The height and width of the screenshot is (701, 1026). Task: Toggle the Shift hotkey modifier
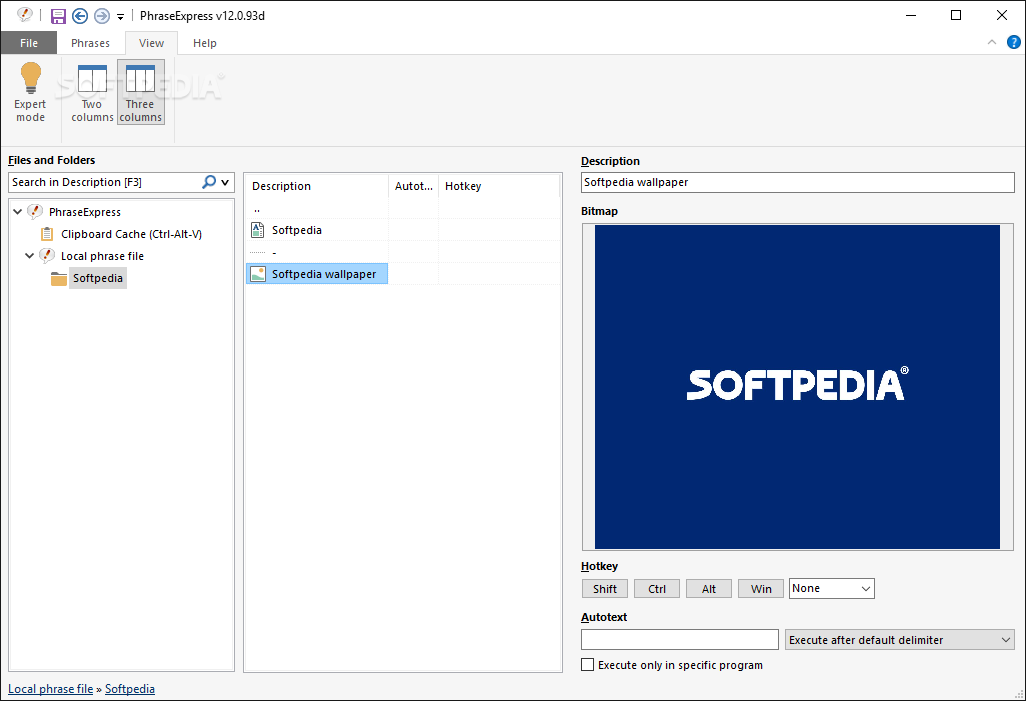pyautogui.click(x=605, y=588)
